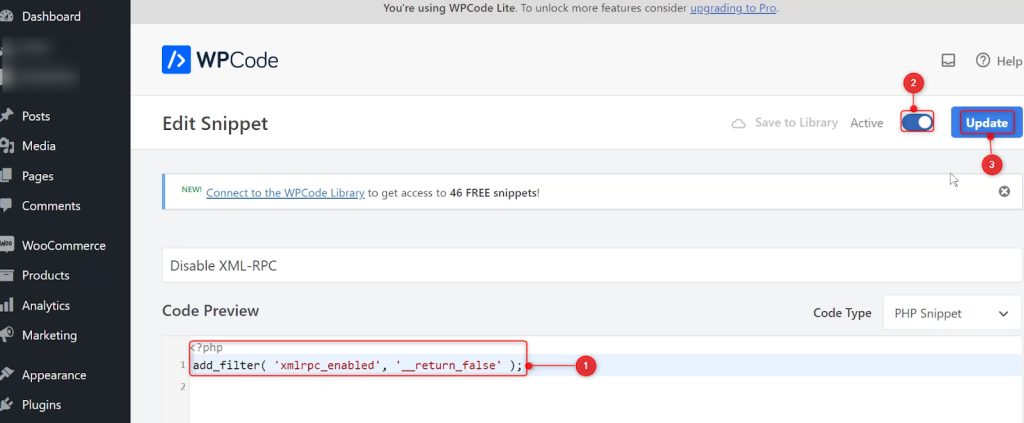Open Plugins menu item
1024x423 pixels.
(42, 405)
